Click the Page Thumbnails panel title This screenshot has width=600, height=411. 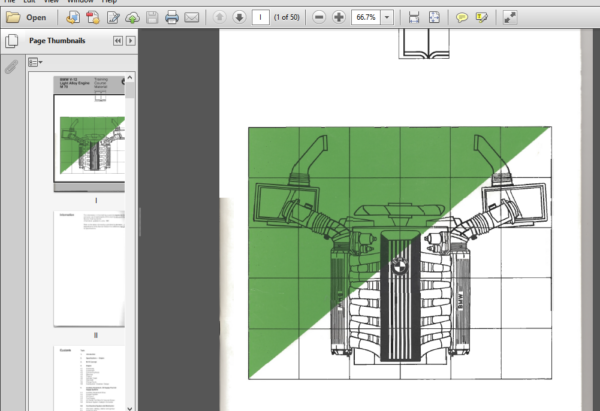[57, 41]
